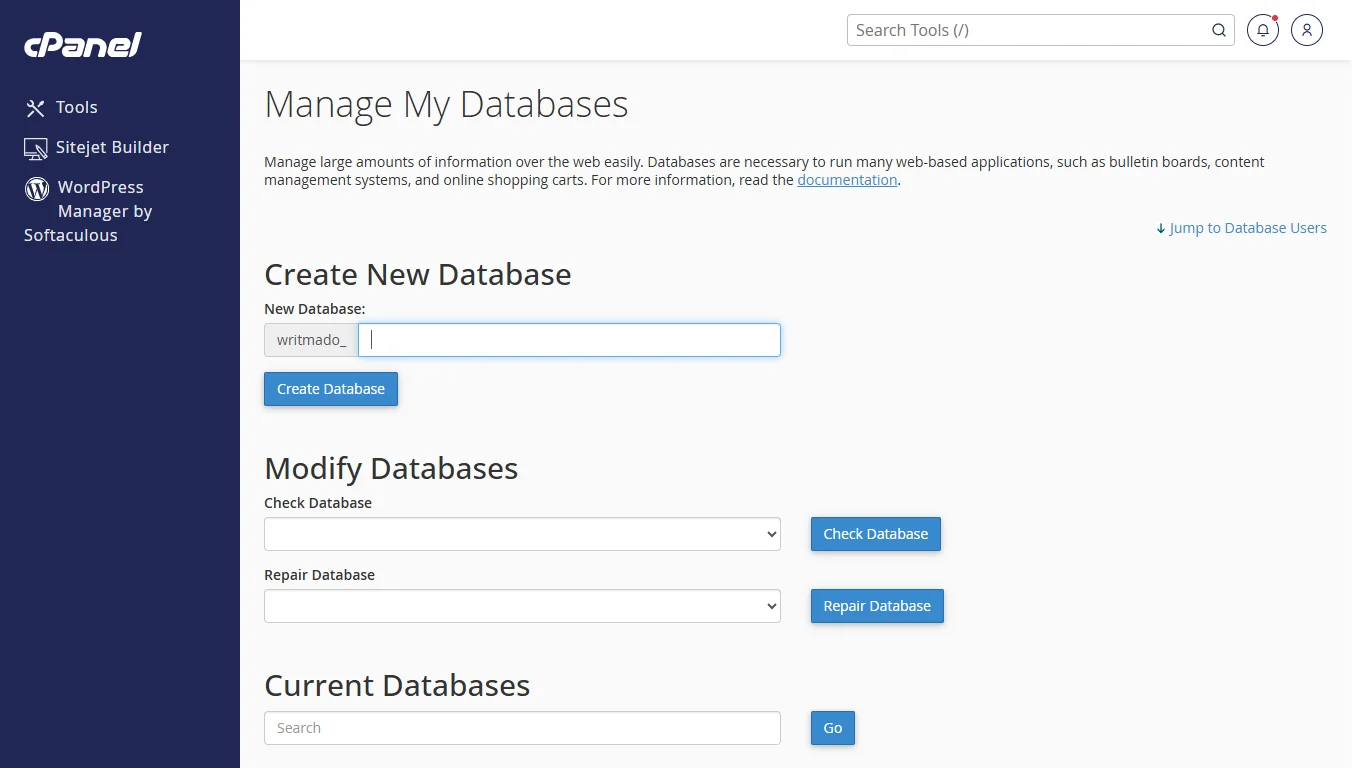Click the Create Database button
Image resolution: width=1352 pixels, height=768 pixels.
click(331, 389)
